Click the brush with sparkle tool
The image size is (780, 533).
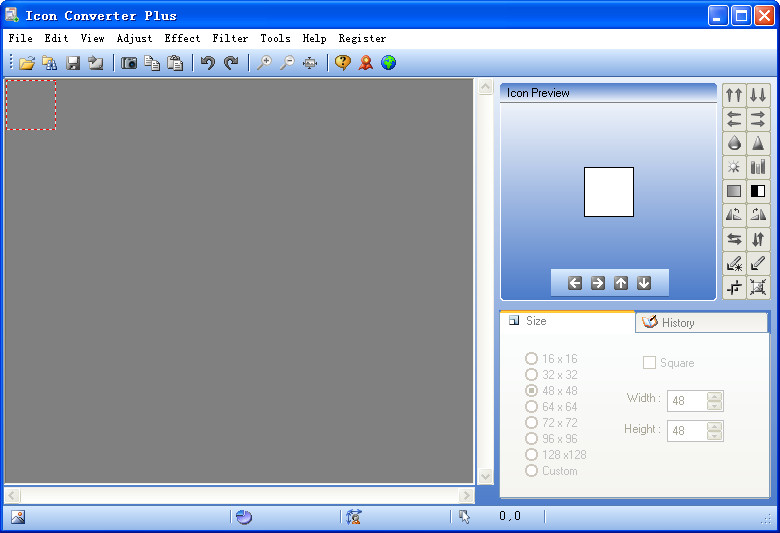click(x=734, y=263)
